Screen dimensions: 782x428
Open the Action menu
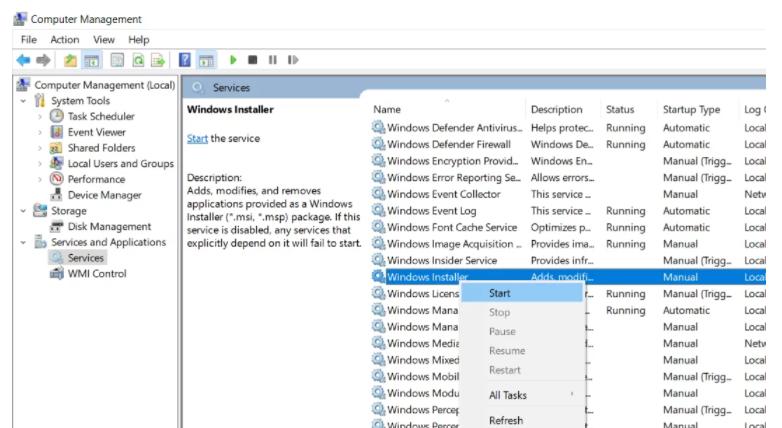tap(65, 40)
